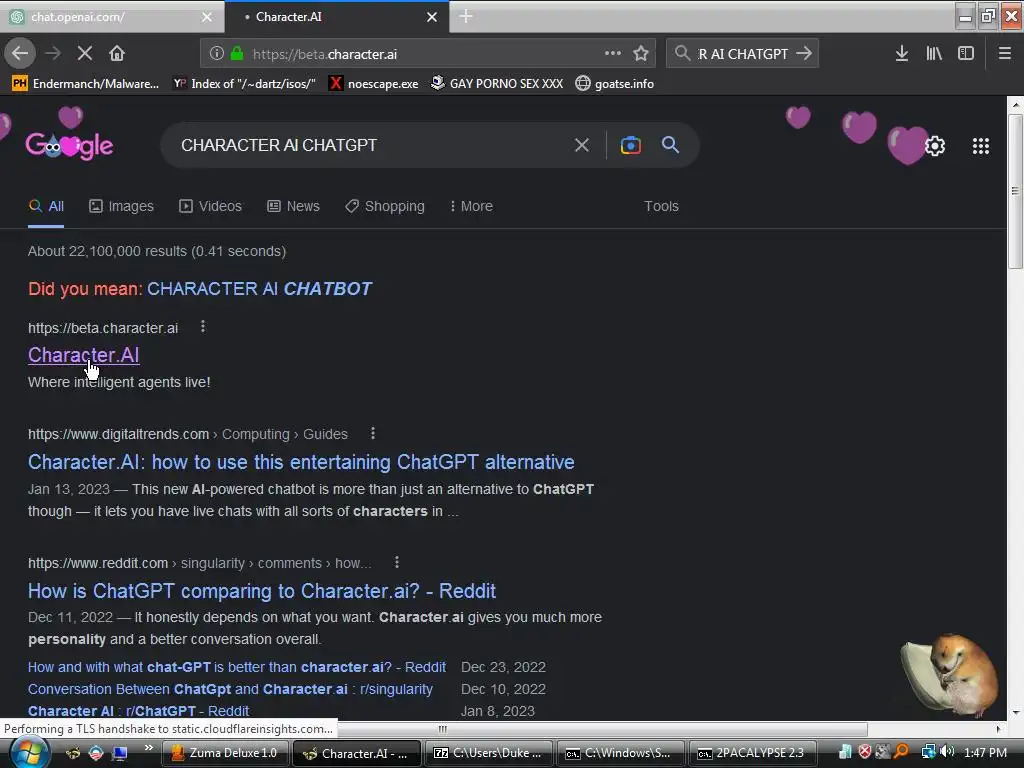The height and width of the screenshot is (768, 1024).
Task: Click the horizontal scrollbar at page bottom
Action: [x=443, y=729]
